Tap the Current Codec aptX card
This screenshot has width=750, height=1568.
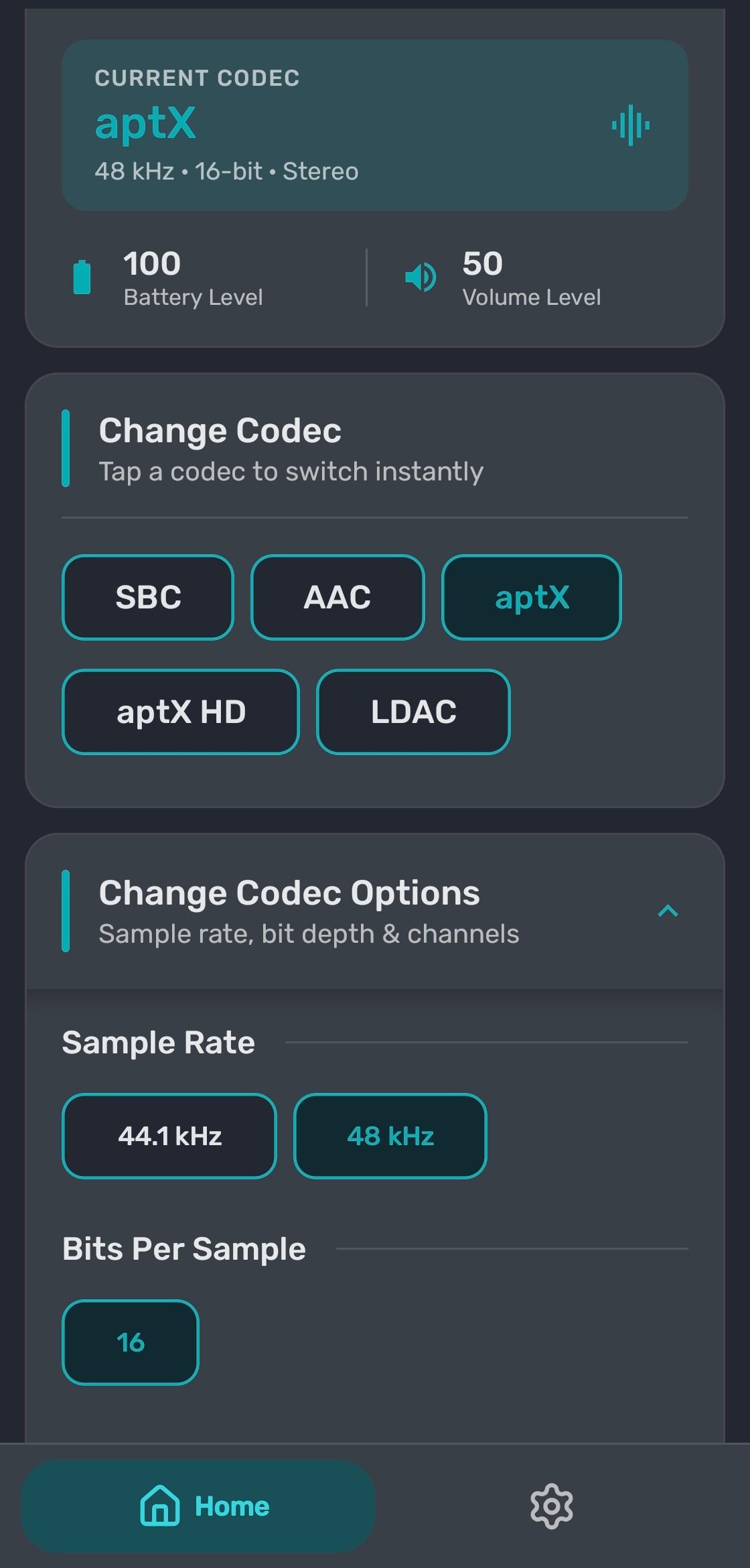click(375, 125)
